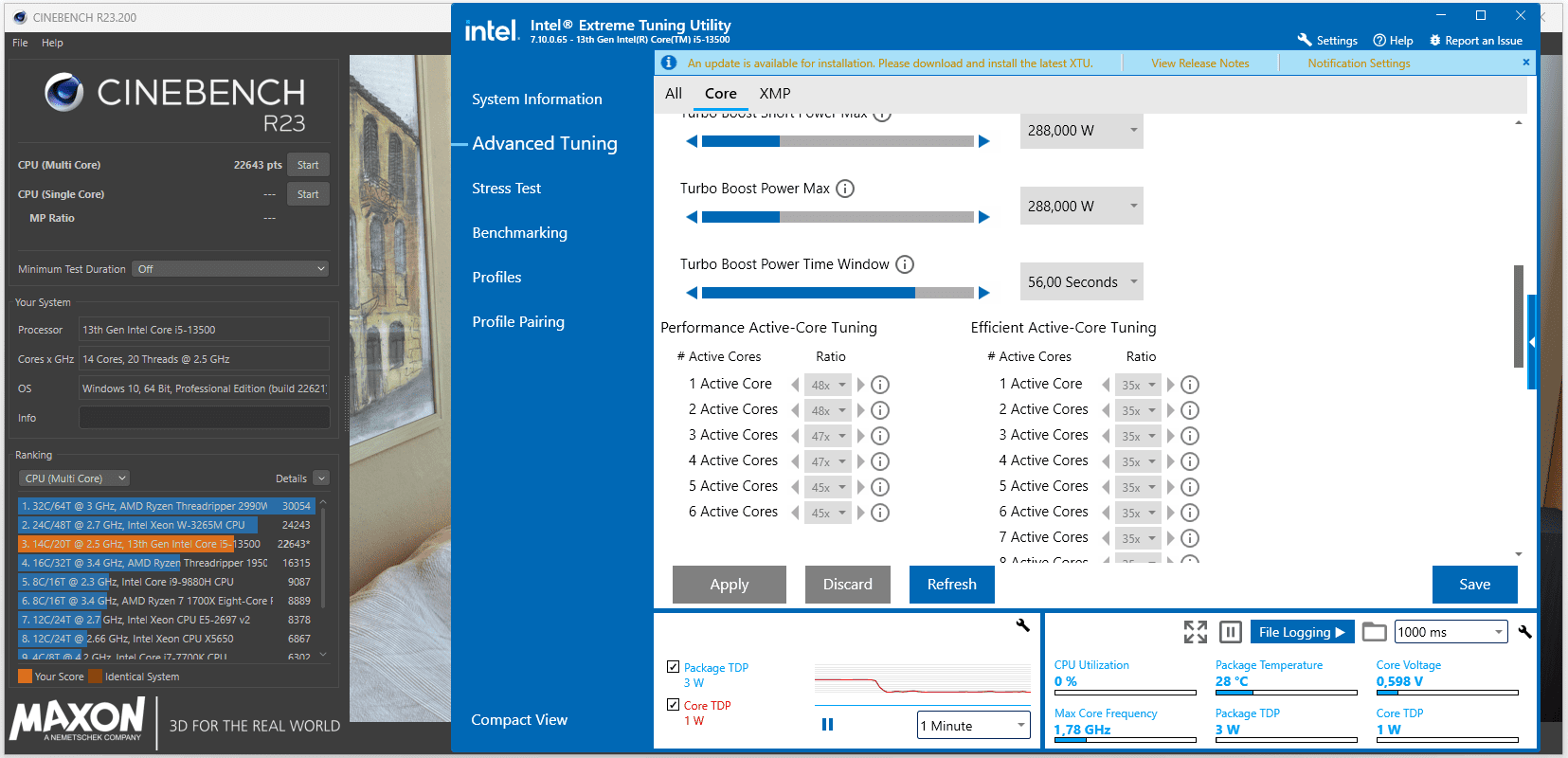
Task: Show info for efficient 7 Active Cores ratio
Action: point(1190,538)
